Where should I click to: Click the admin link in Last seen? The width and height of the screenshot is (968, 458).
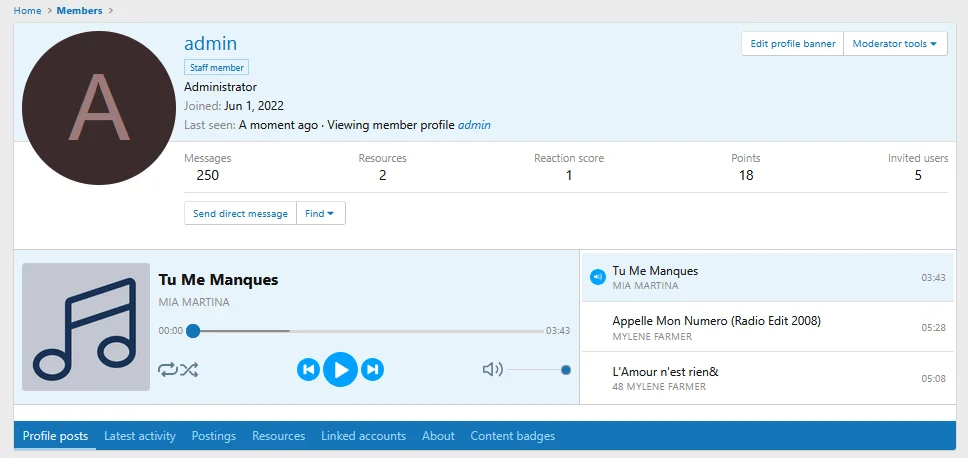474,125
